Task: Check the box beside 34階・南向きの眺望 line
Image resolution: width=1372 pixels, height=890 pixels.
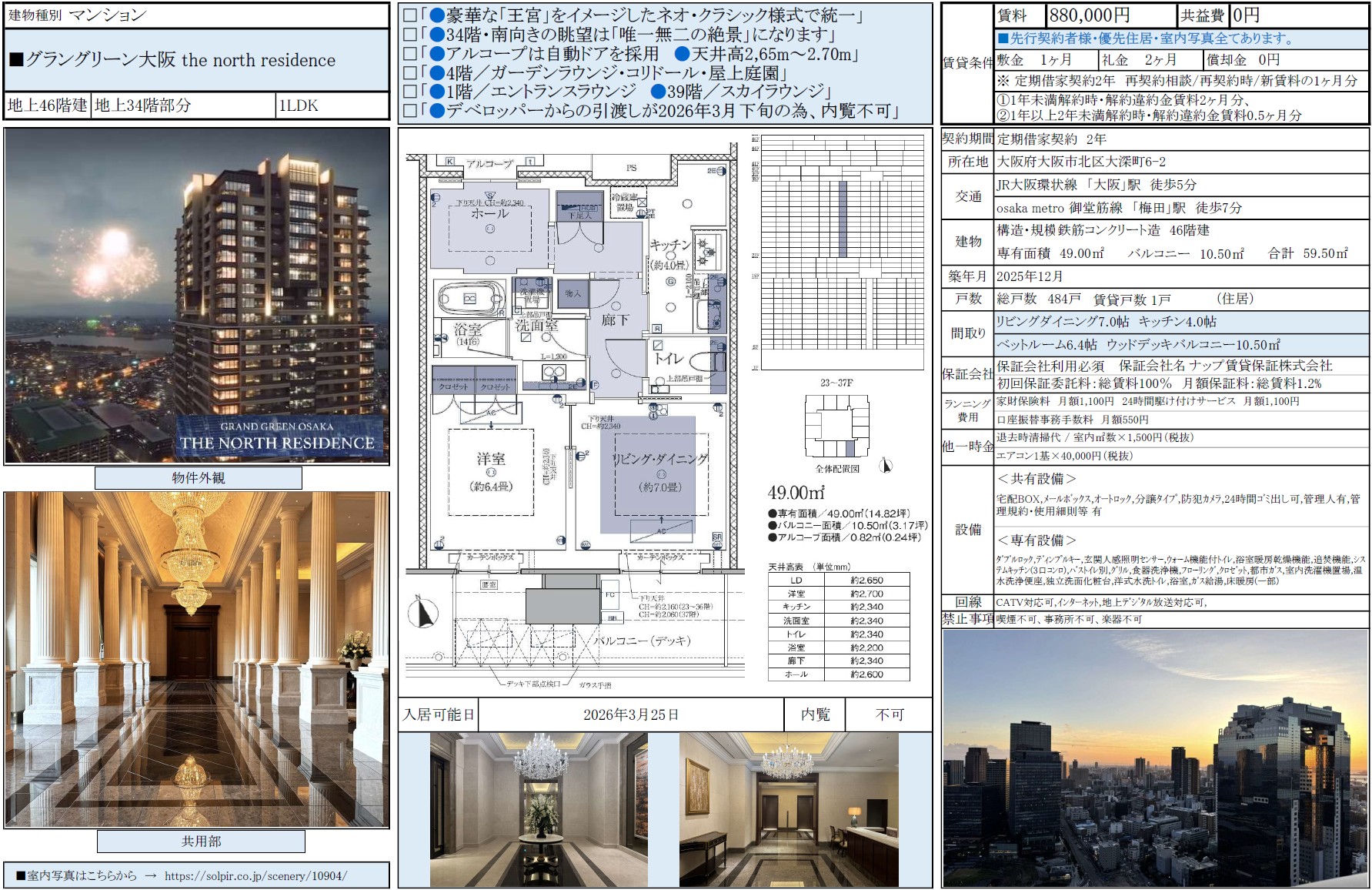Action: point(409,35)
